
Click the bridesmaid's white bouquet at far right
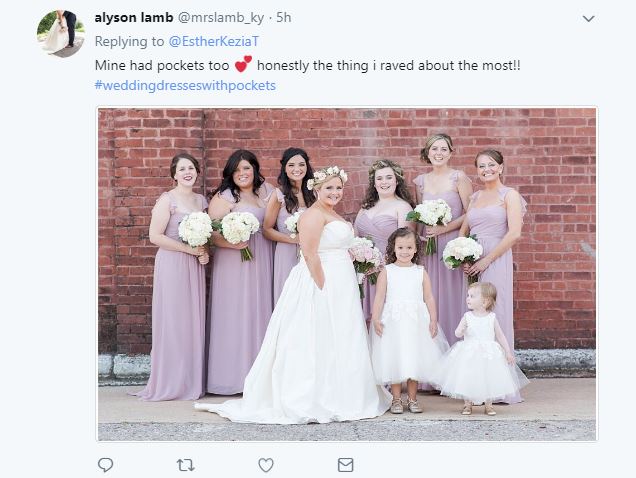click(462, 252)
